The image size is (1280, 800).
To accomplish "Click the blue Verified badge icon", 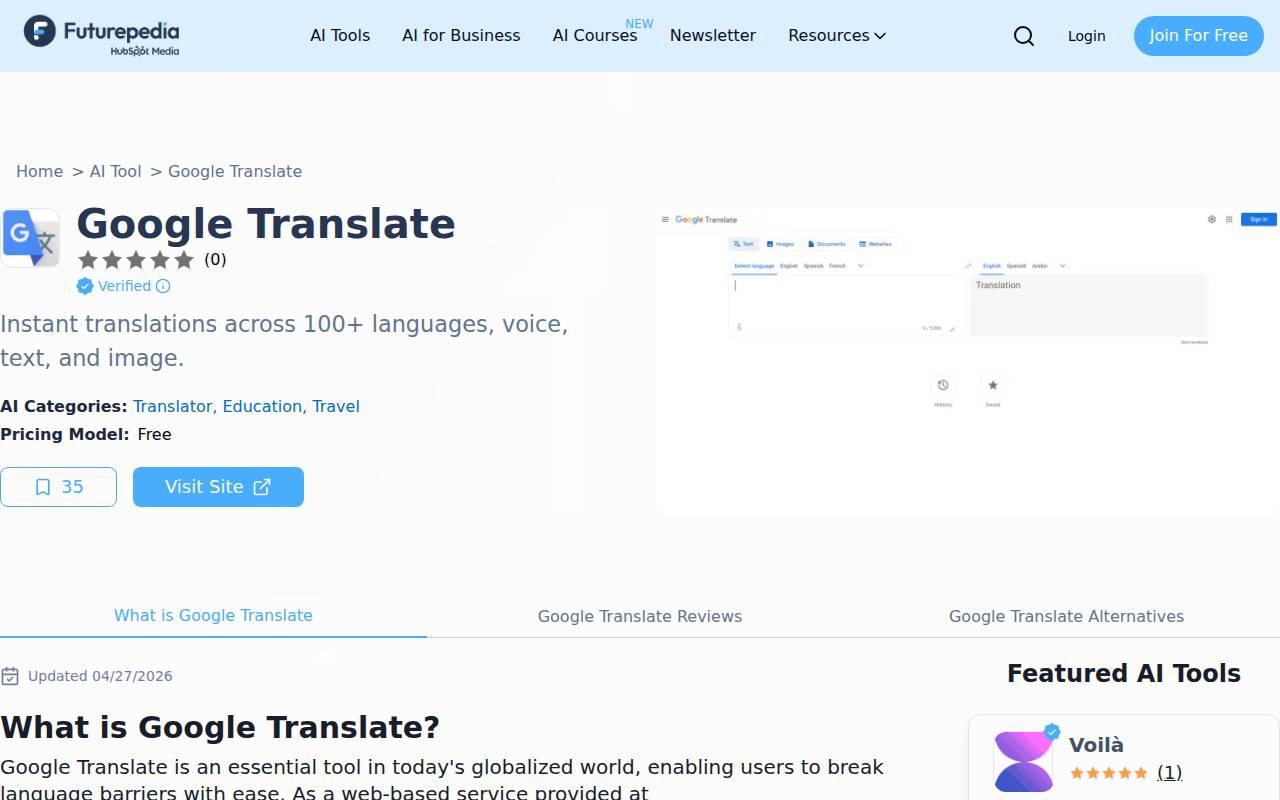I will pos(85,286).
